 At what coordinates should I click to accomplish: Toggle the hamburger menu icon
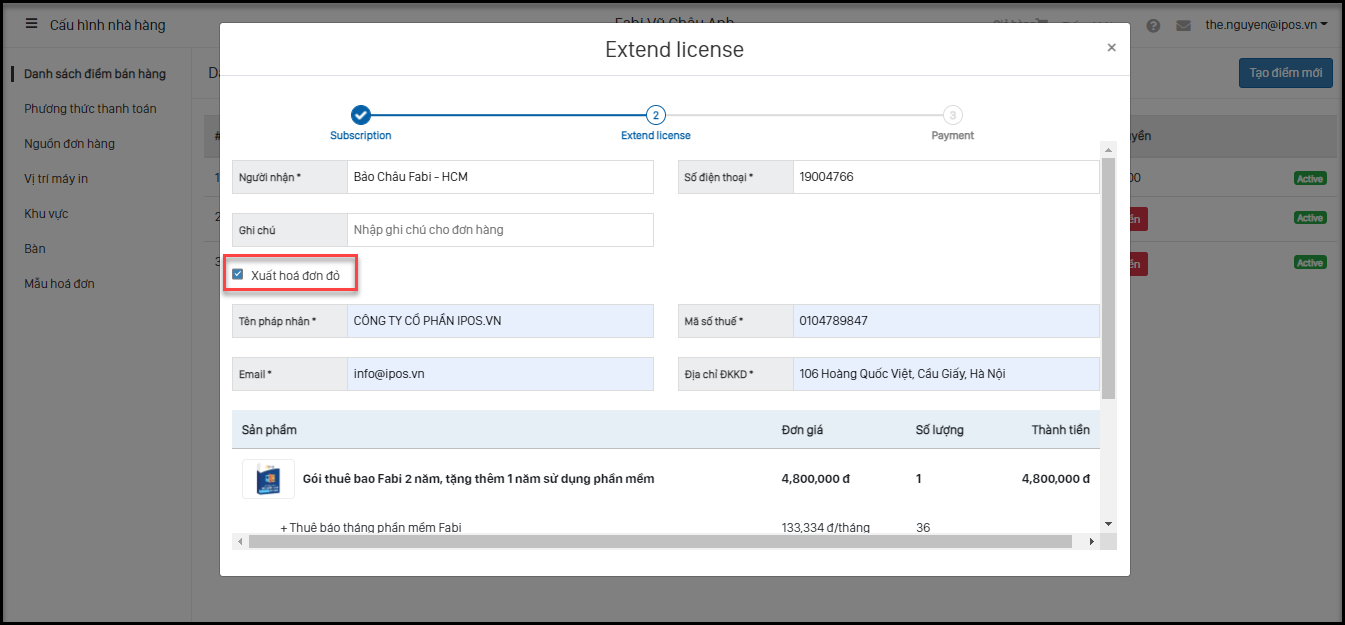coord(31,24)
